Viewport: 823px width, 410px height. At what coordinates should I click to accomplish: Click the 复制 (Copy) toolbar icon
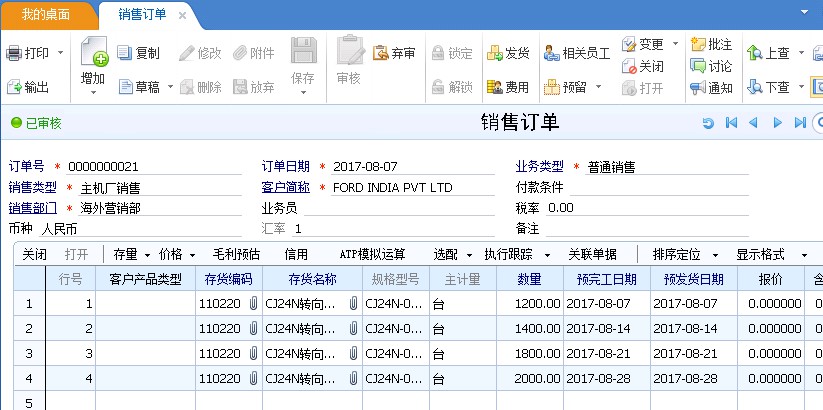click(x=125, y=53)
